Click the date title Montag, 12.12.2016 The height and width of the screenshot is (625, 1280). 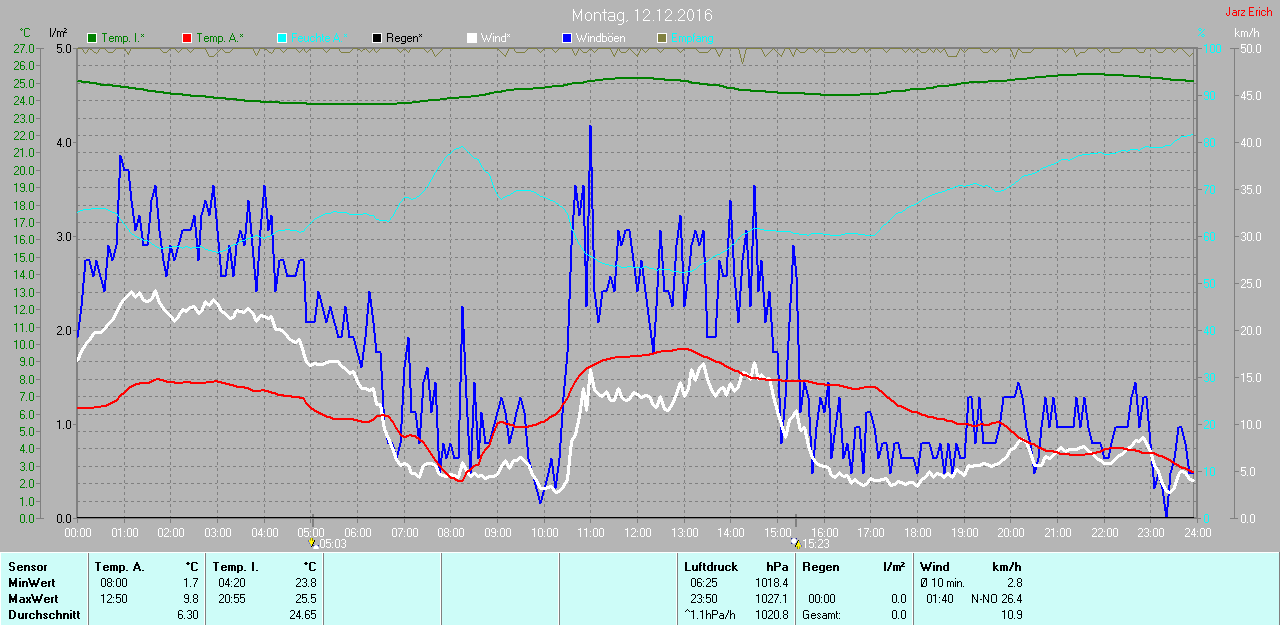(642, 15)
